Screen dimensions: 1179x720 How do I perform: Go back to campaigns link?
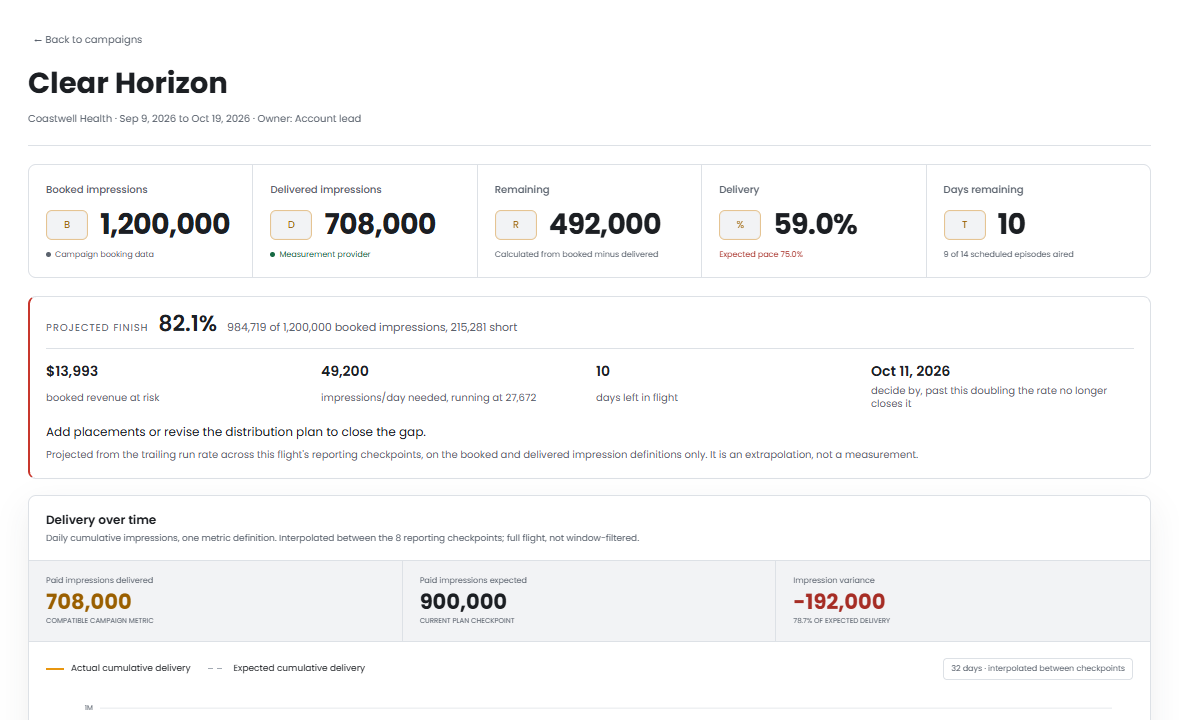pyautogui.click(x=88, y=40)
